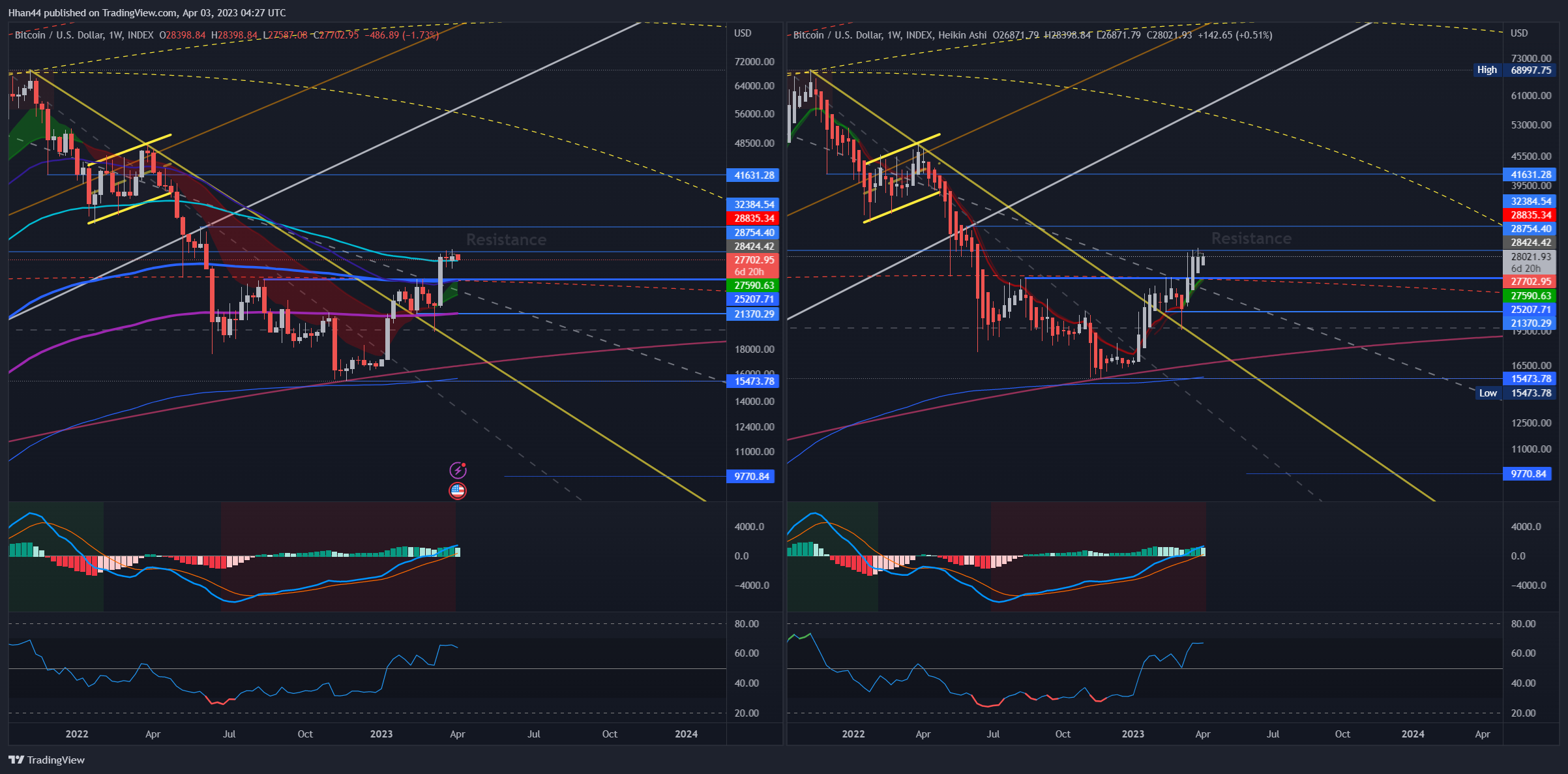The height and width of the screenshot is (774, 1568).
Task: Select the right chart's Heikin Ashi title label
Action: [x=962, y=35]
